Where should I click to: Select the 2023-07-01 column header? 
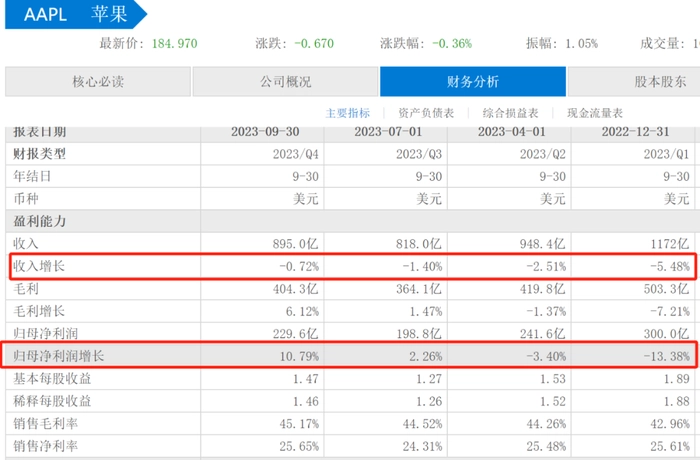pos(386,132)
